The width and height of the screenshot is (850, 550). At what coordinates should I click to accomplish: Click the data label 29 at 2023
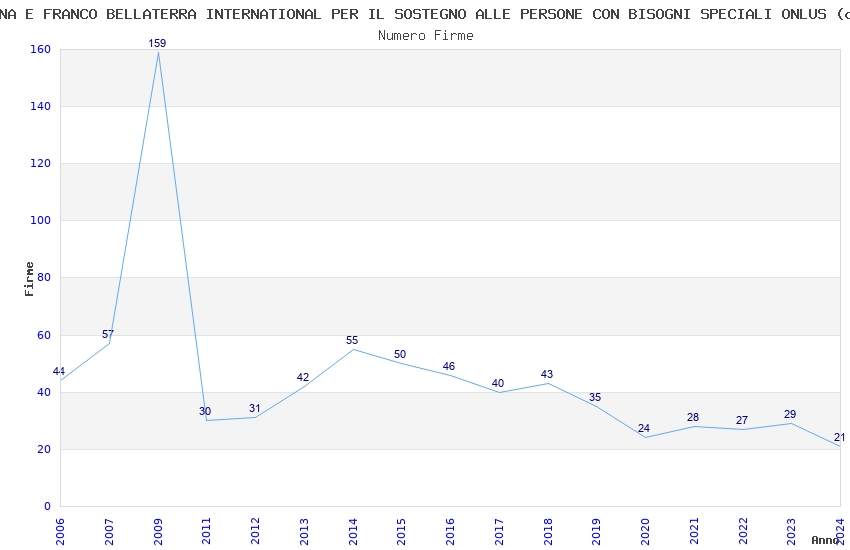pos(790,415)
